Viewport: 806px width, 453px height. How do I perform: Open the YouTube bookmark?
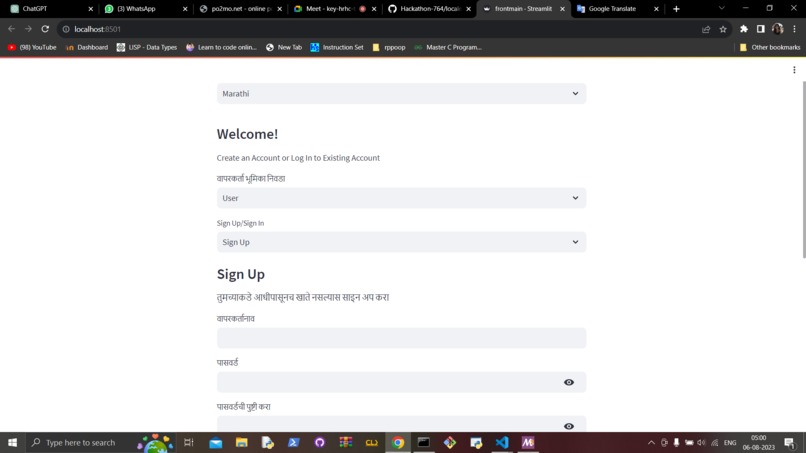(32, 47)
